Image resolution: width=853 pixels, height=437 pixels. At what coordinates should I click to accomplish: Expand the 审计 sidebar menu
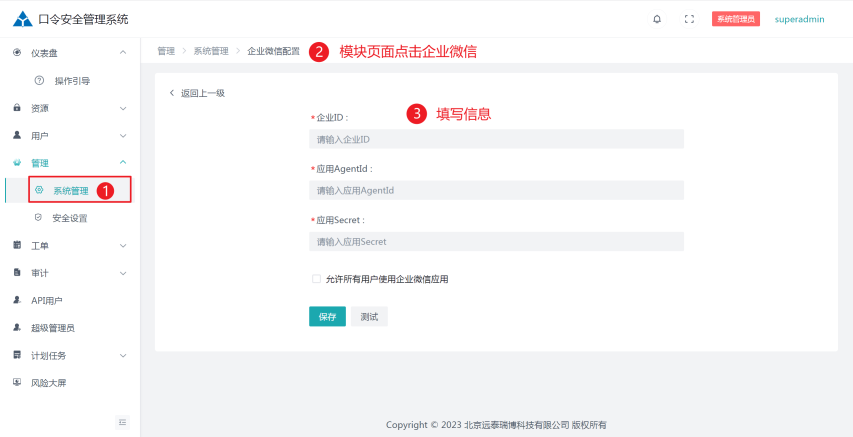click(x=68, y=272)
